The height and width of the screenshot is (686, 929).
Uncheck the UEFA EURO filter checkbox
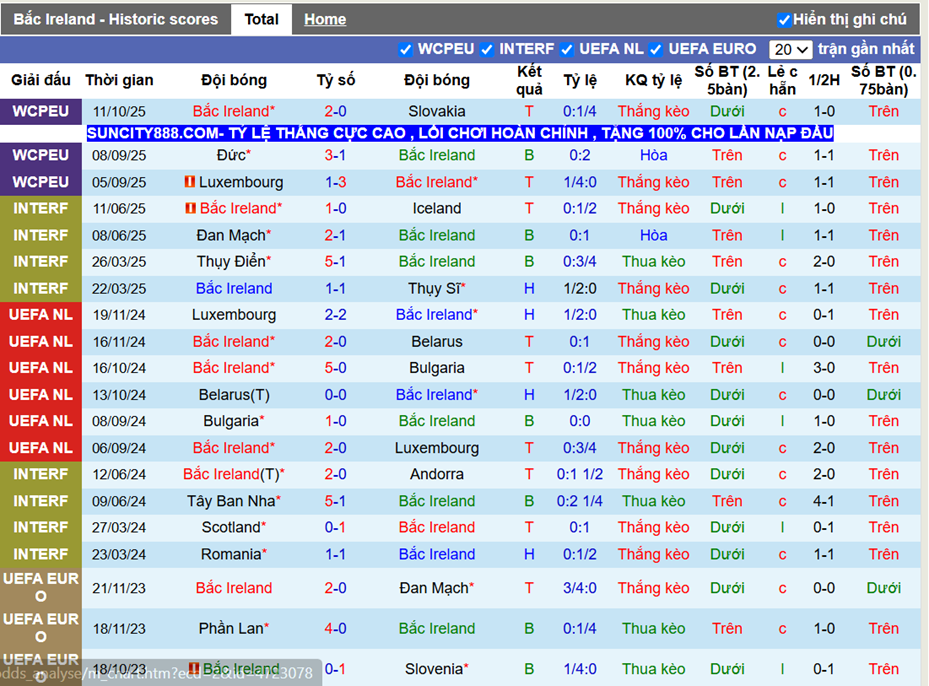coord(656,50)
